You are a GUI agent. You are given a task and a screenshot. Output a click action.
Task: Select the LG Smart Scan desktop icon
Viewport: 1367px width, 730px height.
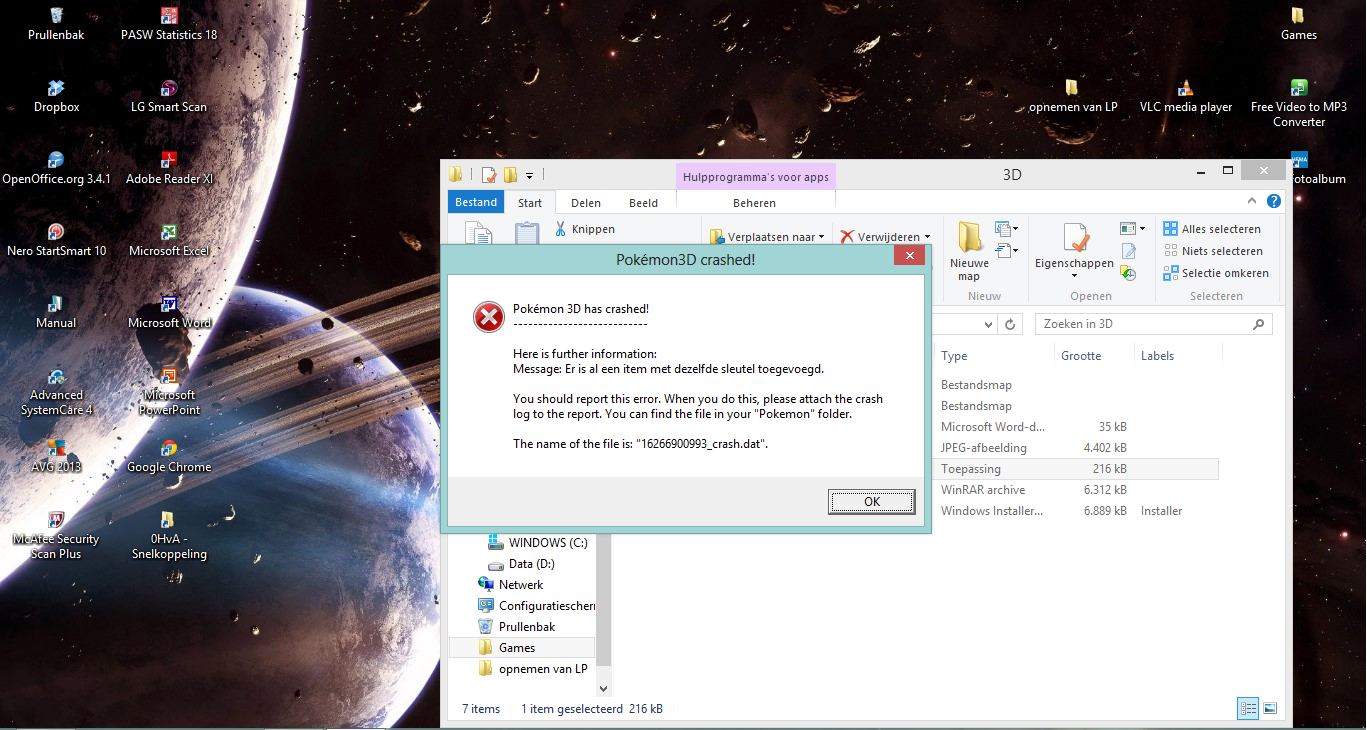[x=169, y=96]
